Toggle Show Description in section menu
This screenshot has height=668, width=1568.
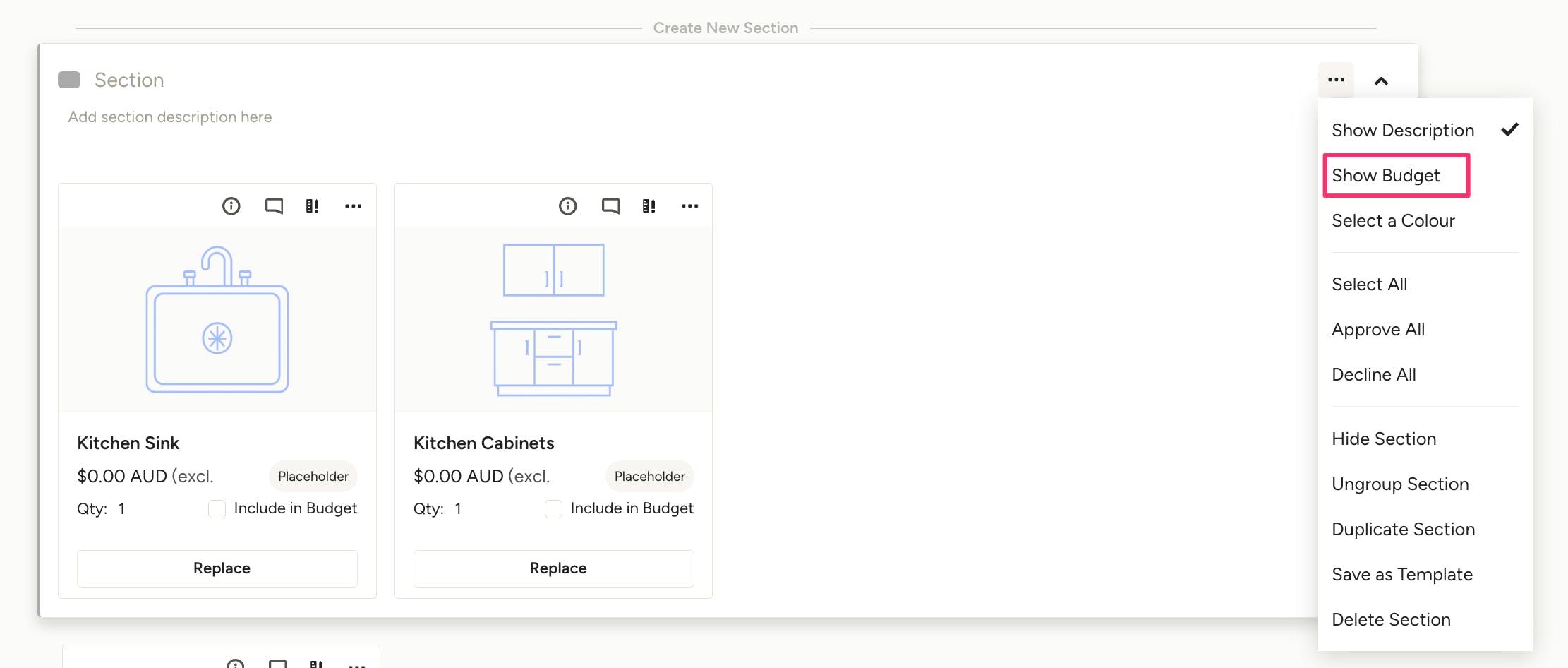[x=1403, y=131]
